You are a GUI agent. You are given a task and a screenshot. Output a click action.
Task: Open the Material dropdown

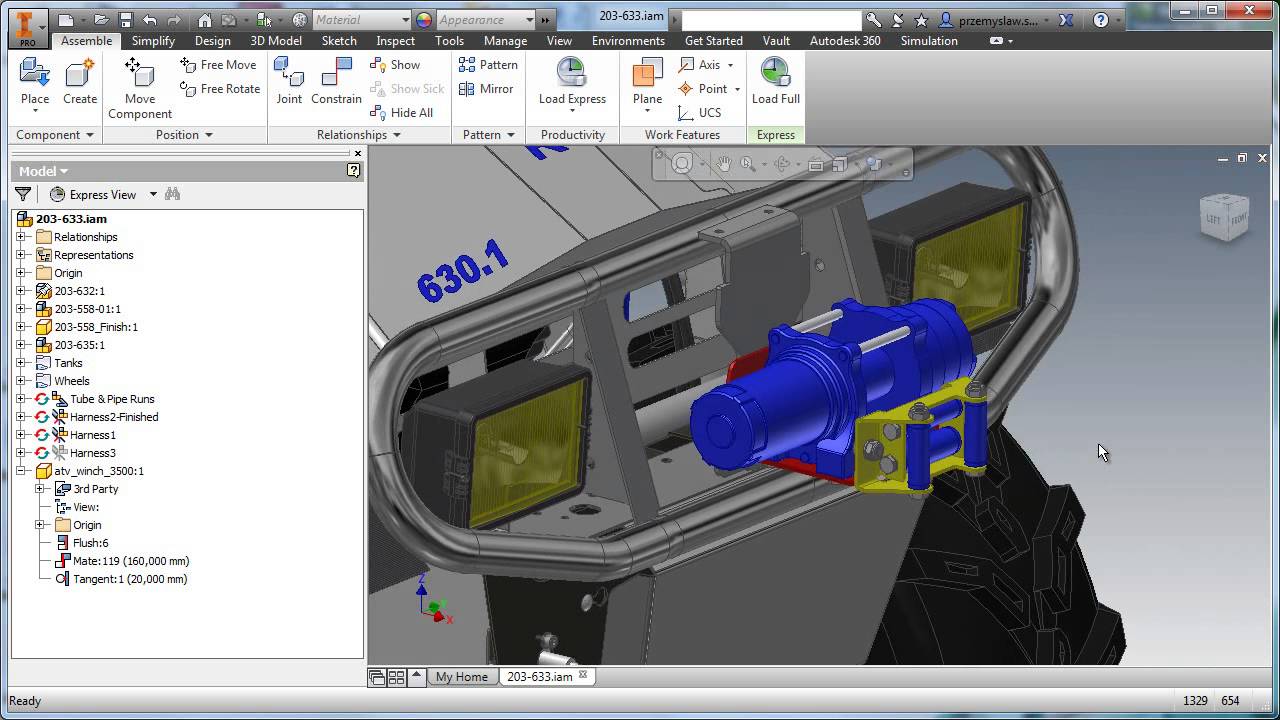pyautogui.click(x=404, y=20)
